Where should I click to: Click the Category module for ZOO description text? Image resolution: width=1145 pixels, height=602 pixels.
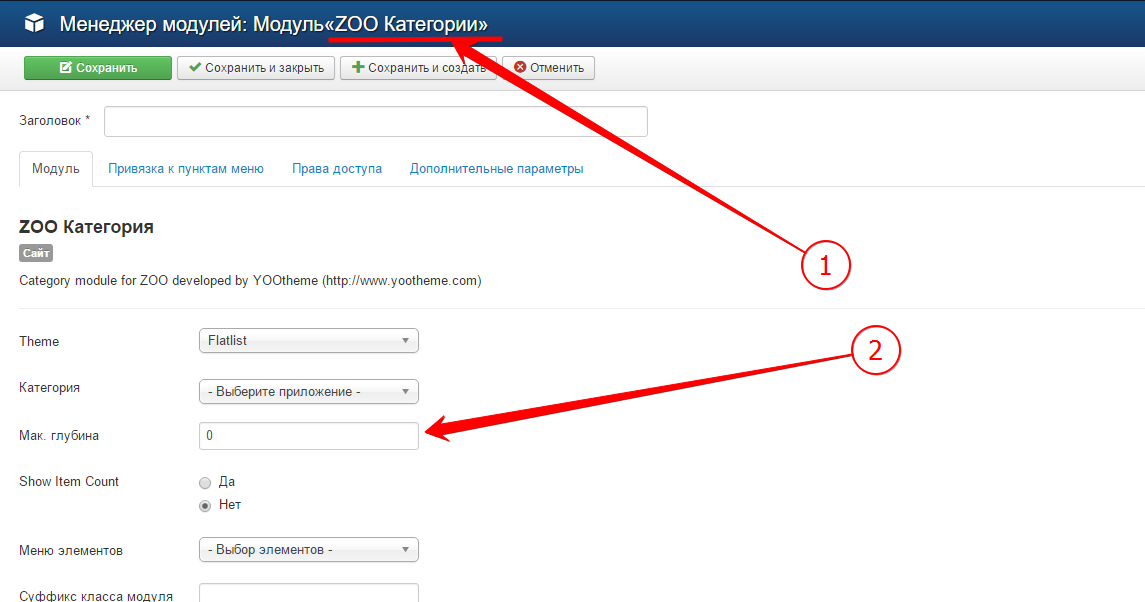pyautogui.click(x=250, y=281)
